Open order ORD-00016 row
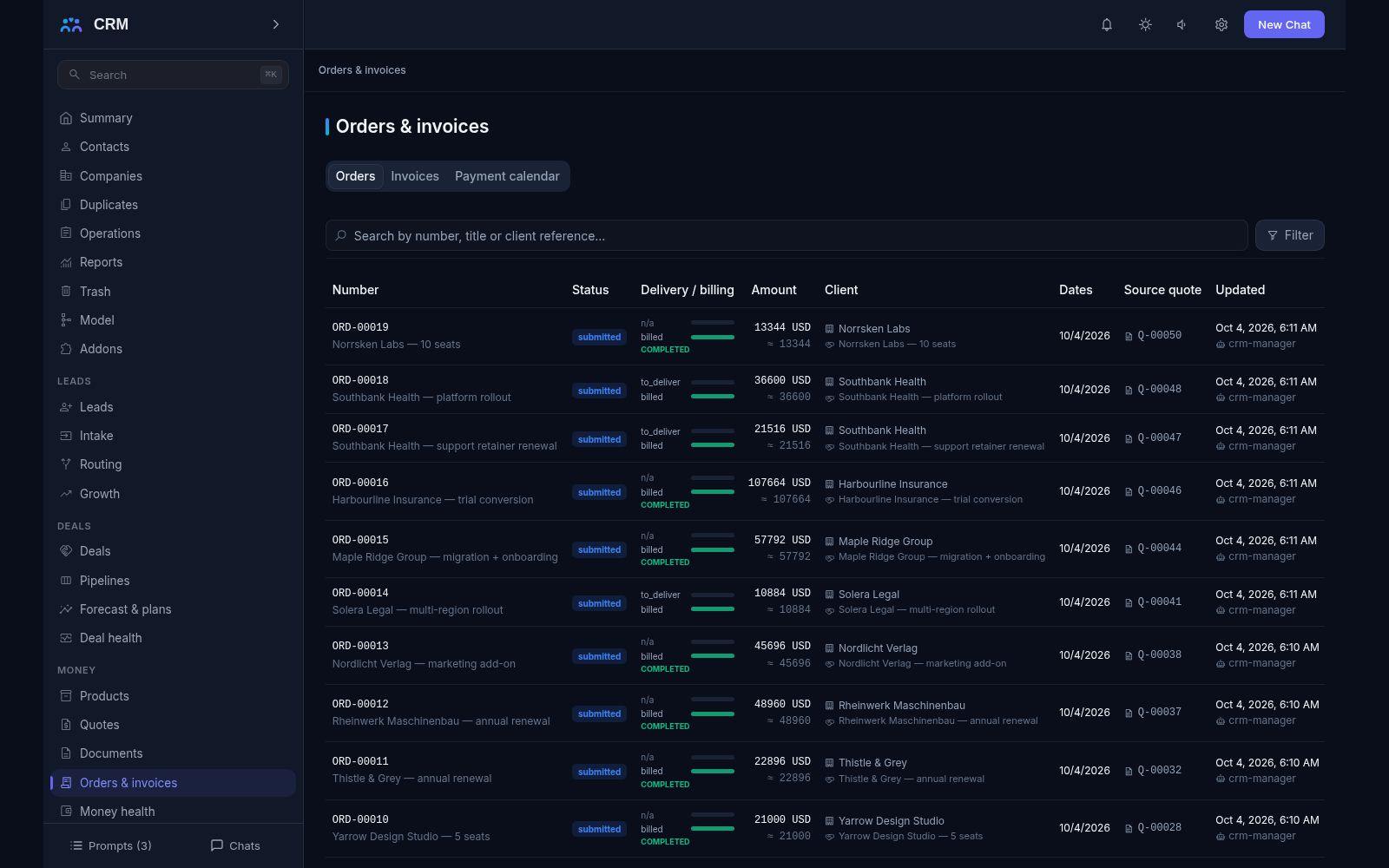 click(825, 491)
